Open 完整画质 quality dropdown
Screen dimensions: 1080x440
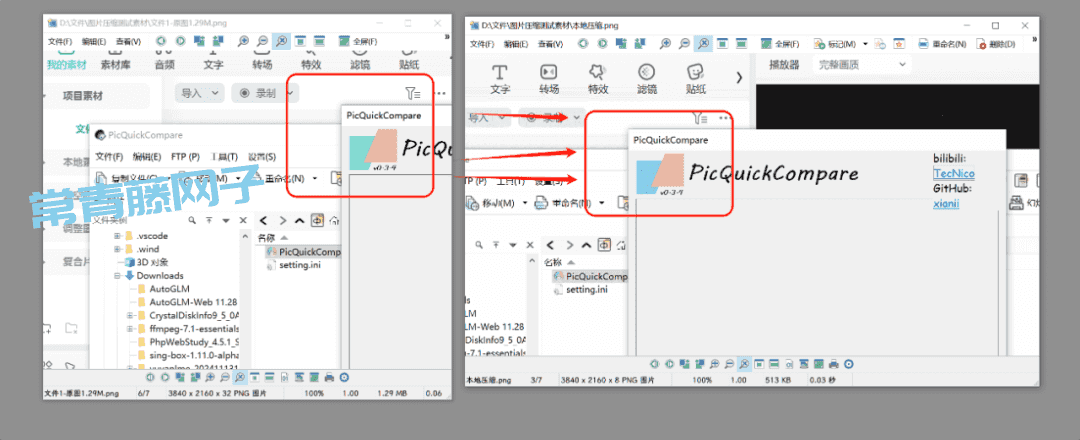click(861, 65)
